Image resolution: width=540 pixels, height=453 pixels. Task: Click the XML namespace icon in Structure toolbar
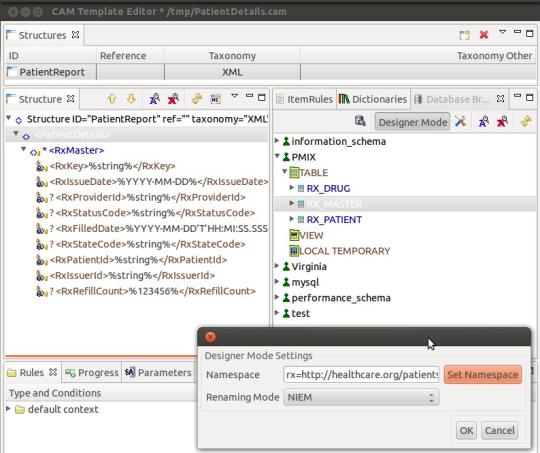coord(216,99)
